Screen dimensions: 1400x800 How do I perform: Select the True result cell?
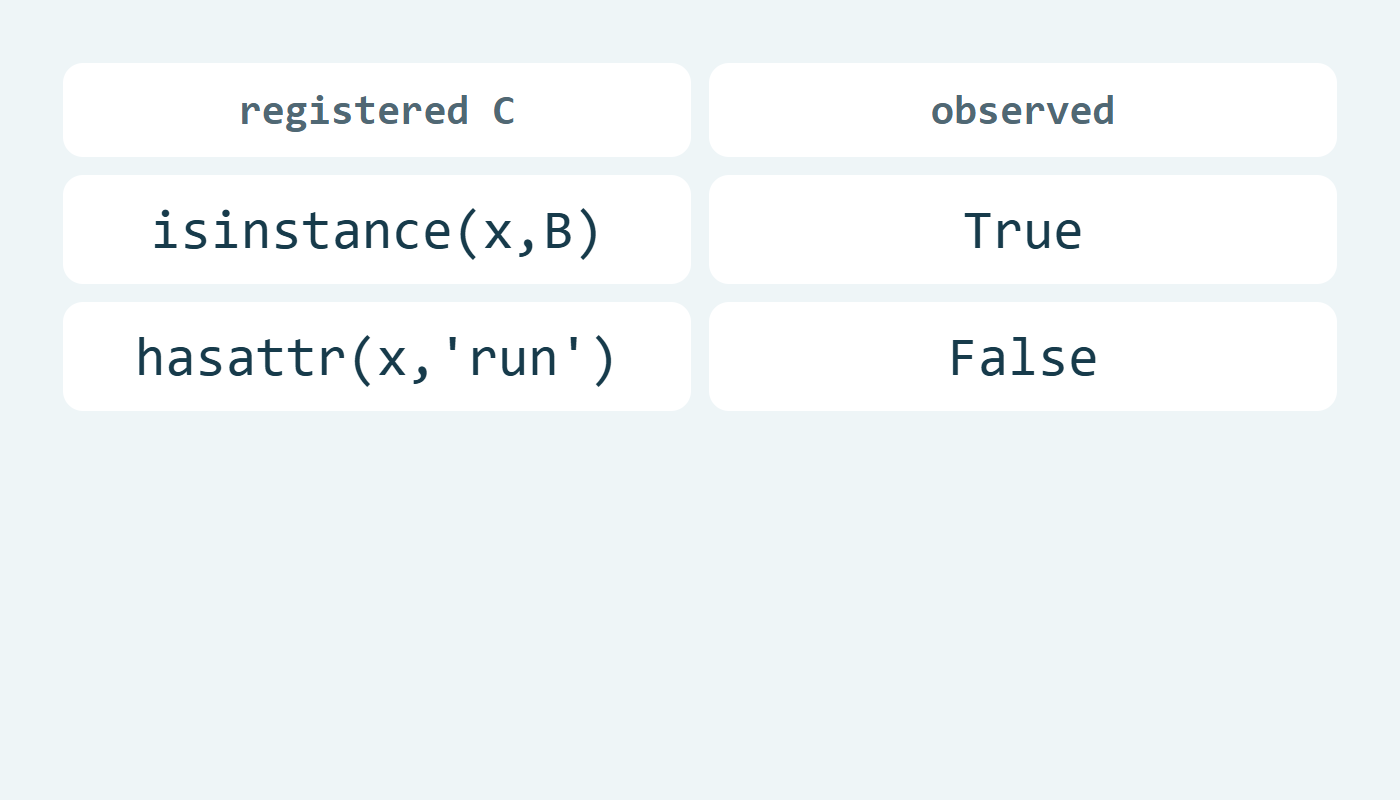click(x=1023, y=230)
